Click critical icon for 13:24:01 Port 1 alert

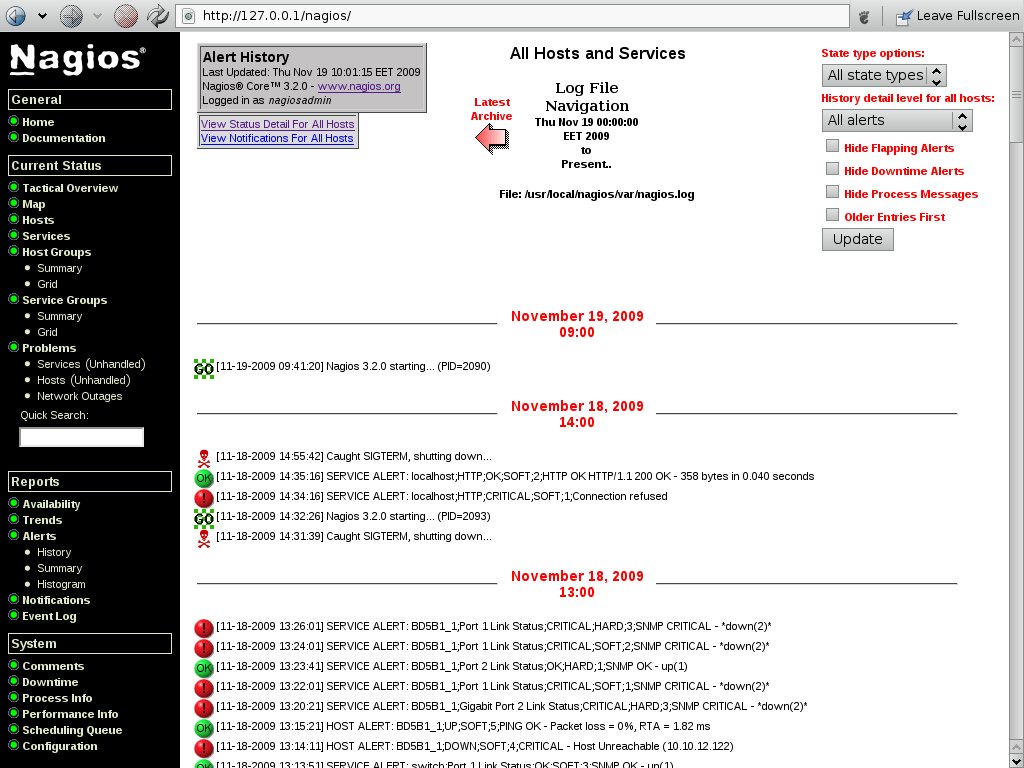pos(204,648)
